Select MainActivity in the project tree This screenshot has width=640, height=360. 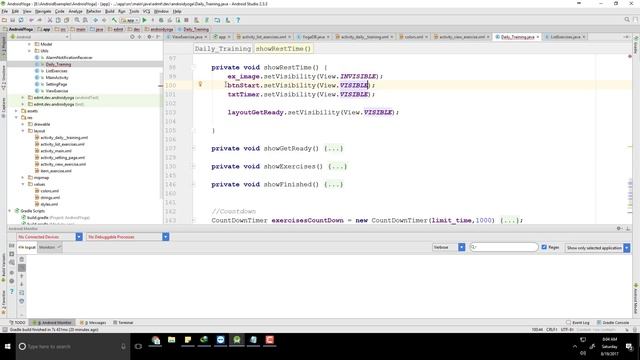pos(57,78)
